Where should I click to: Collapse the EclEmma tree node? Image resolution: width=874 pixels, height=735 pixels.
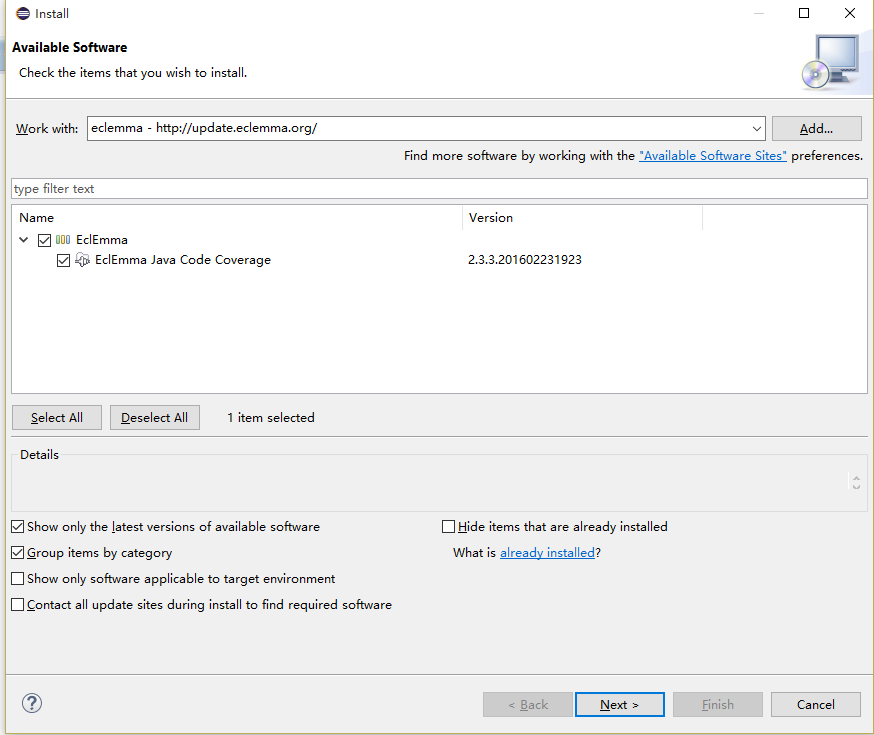[23, 240]
